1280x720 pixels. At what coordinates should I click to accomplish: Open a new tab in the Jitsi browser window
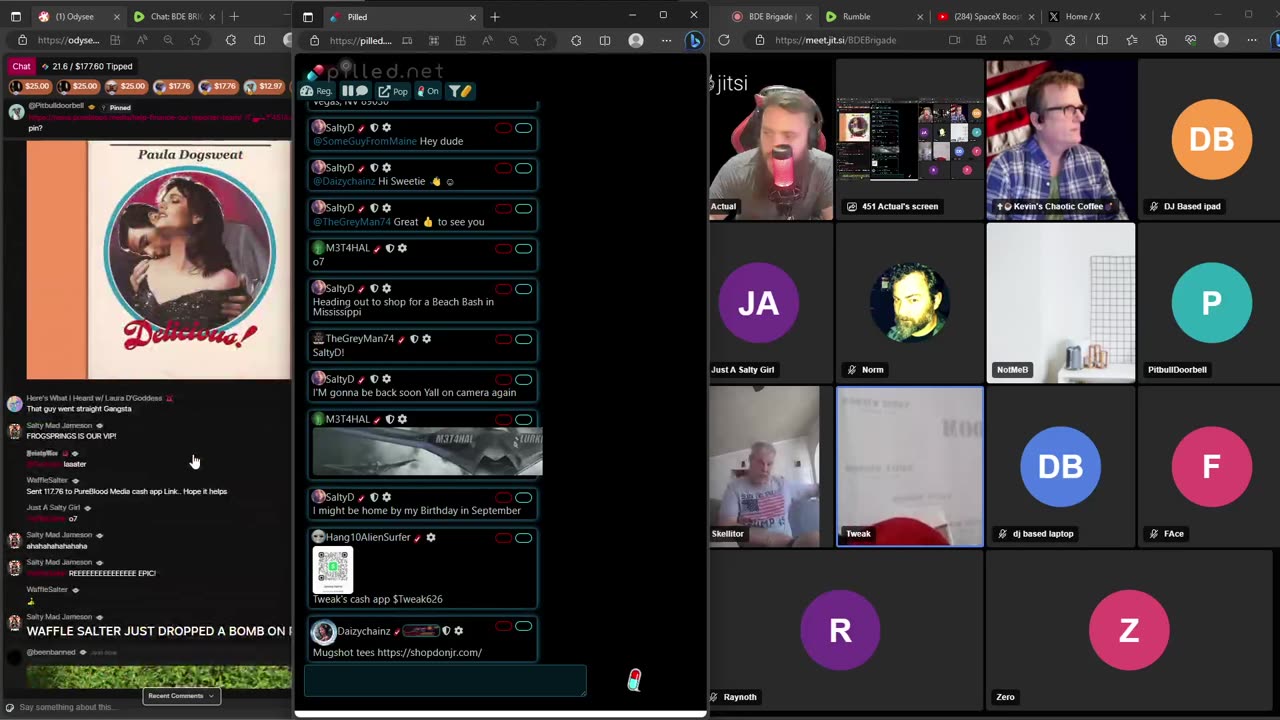click(x=1164, y=17)
